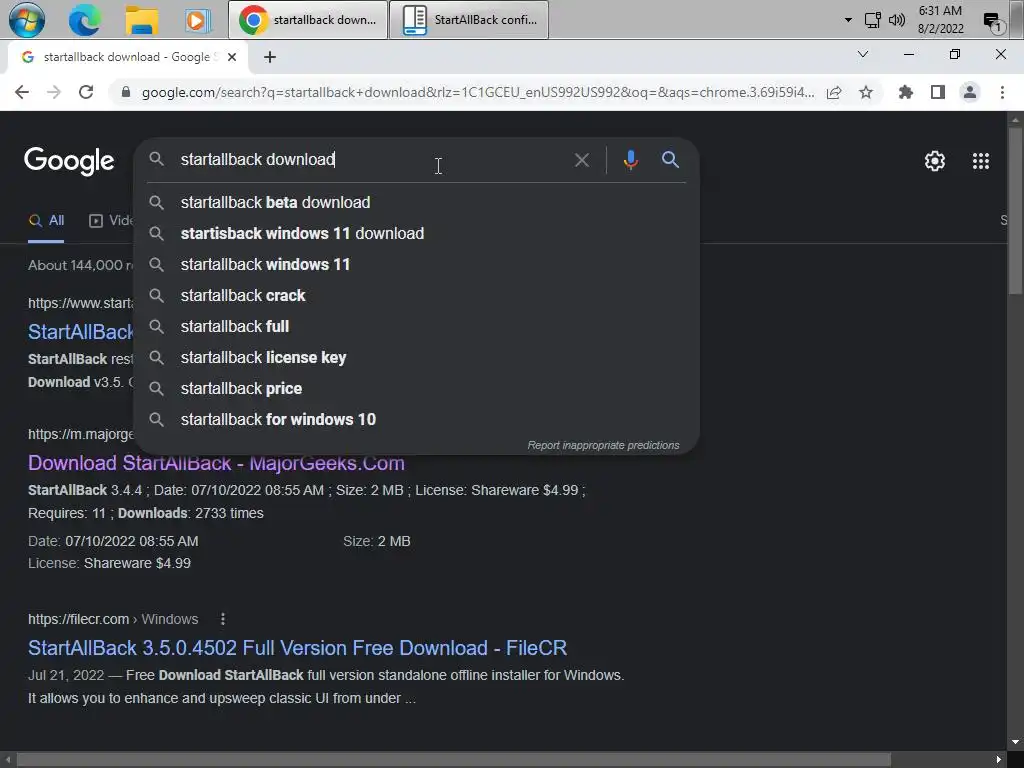Go forward in browser history

[x=54, y=92]
